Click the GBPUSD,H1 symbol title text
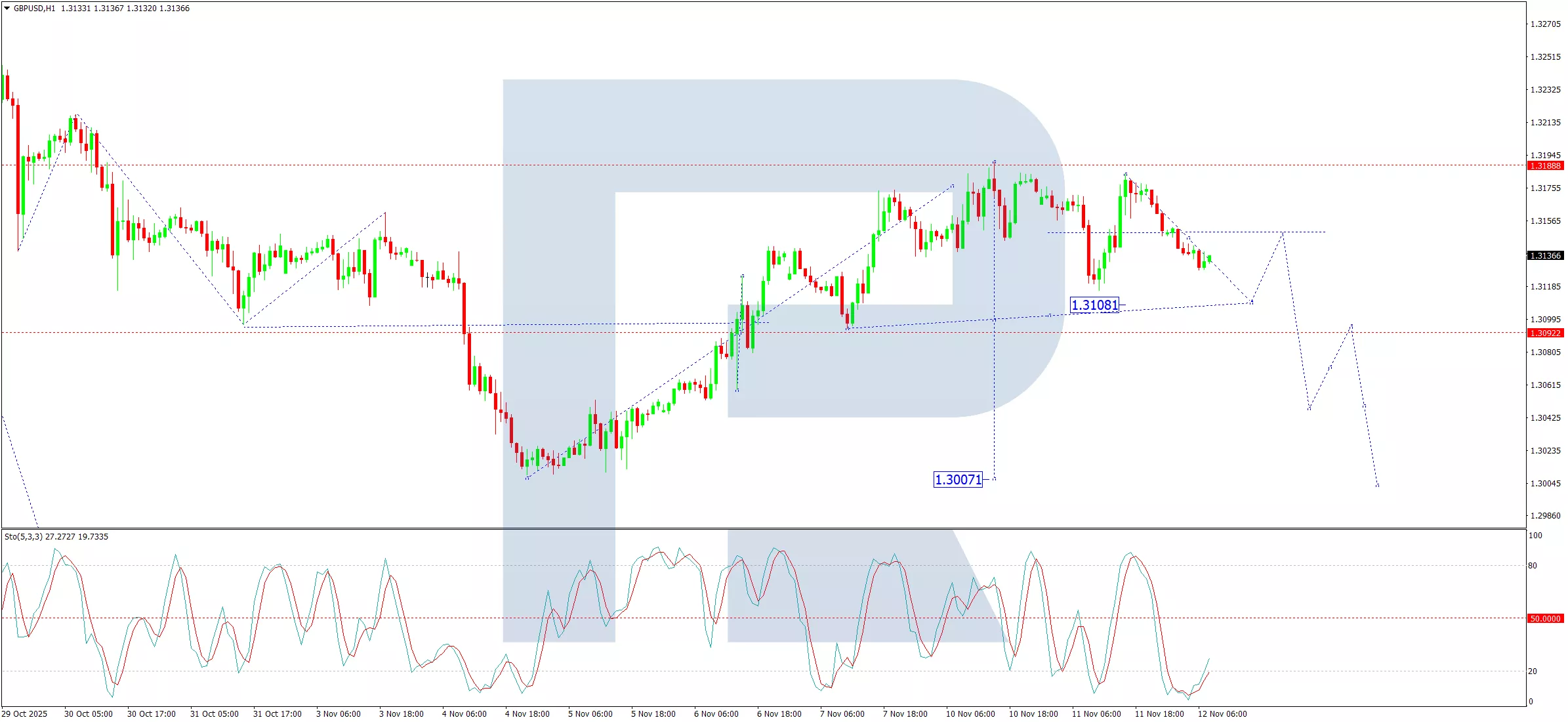The height and width of the screenshot is (722, 1568). (34, 9)
